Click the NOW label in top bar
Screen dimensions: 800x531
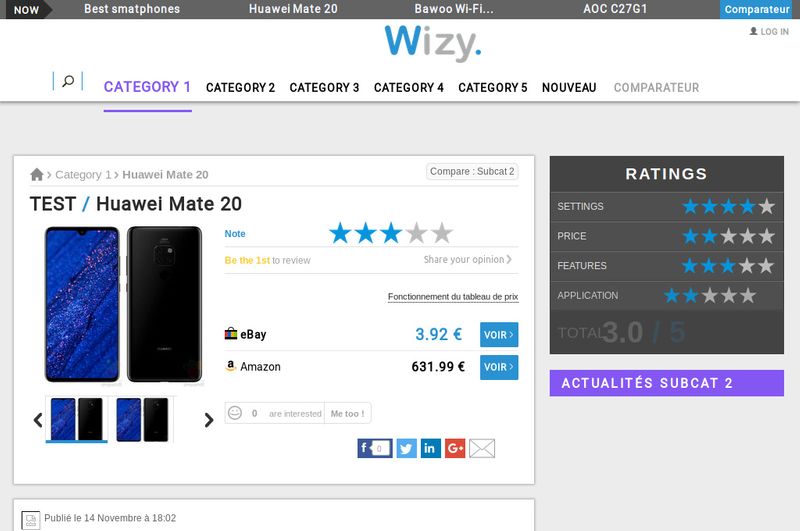[27, 10]
